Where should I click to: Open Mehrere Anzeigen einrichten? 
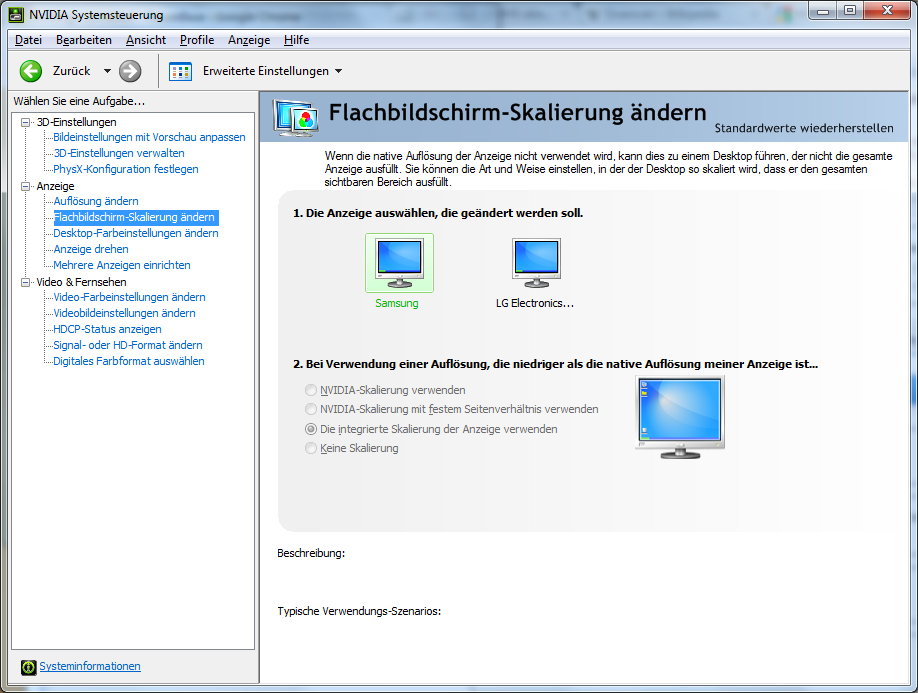pos(122,265)
